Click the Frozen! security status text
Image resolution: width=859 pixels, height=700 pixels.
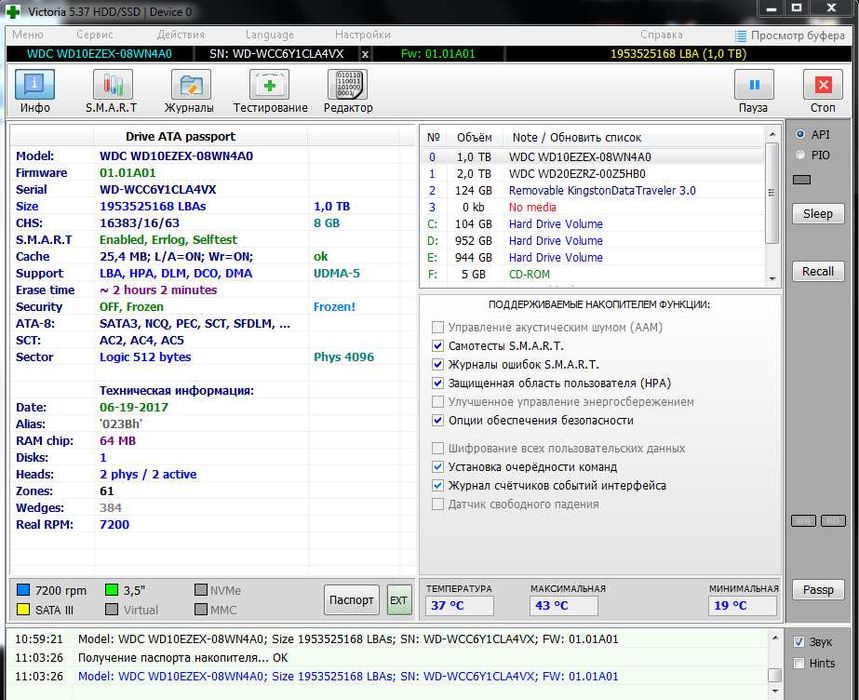coord(334,307)
